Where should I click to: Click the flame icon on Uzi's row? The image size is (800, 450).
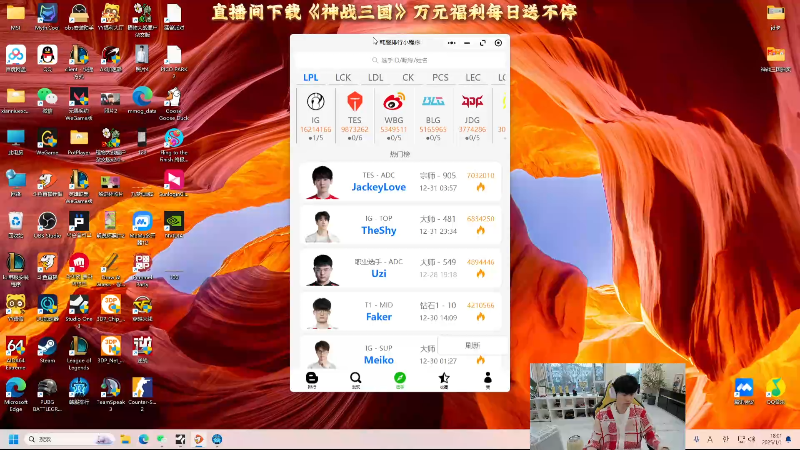point(481,274)
